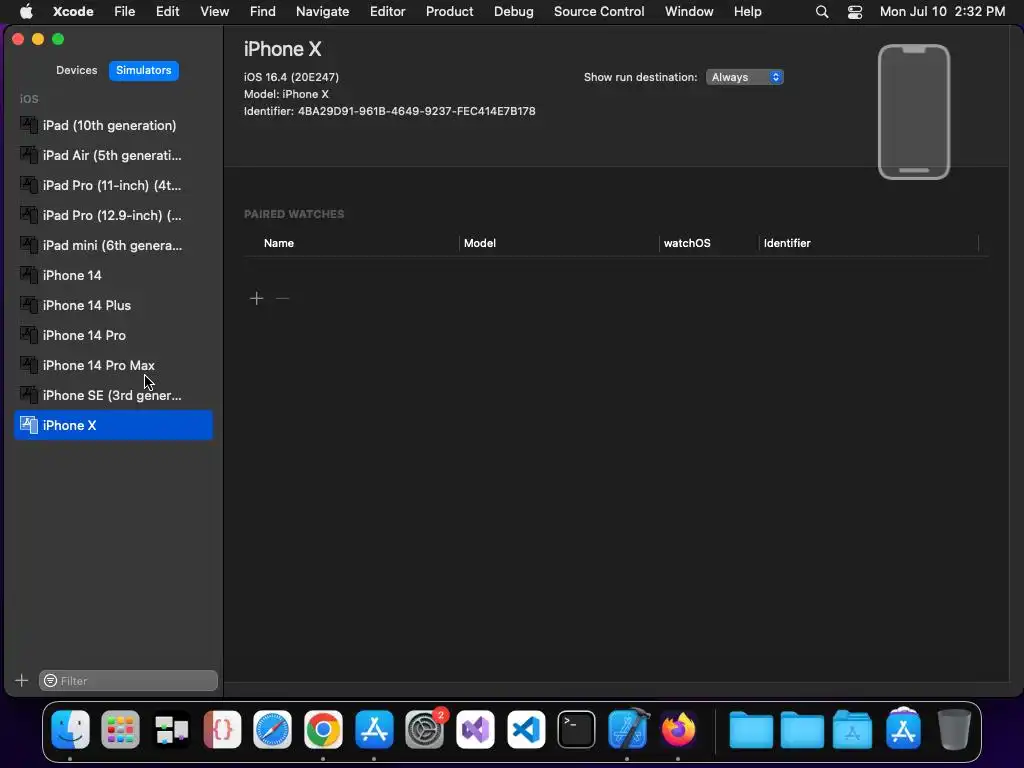Open the Navigate menu
The image size is (1024, 768).
click(323, 12)
